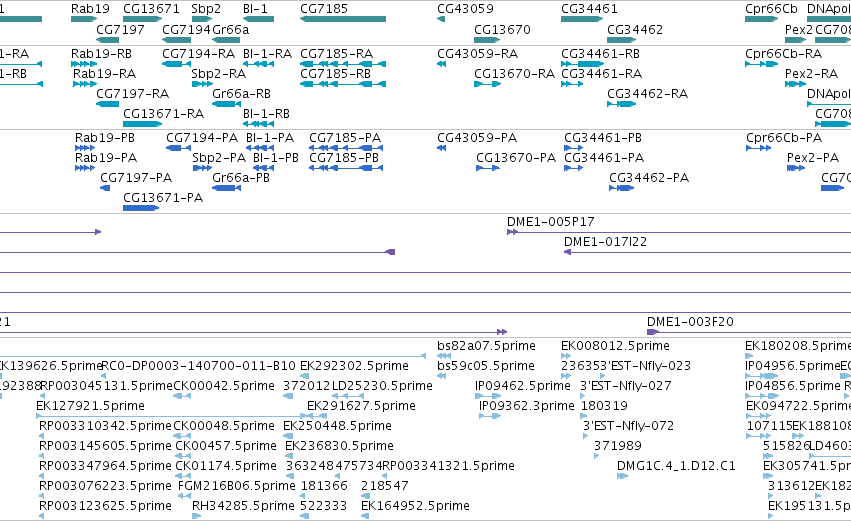This screenshot has width=851, height=521.
Task: Open transcript CG34461-RA
Action: click(601, 73)
